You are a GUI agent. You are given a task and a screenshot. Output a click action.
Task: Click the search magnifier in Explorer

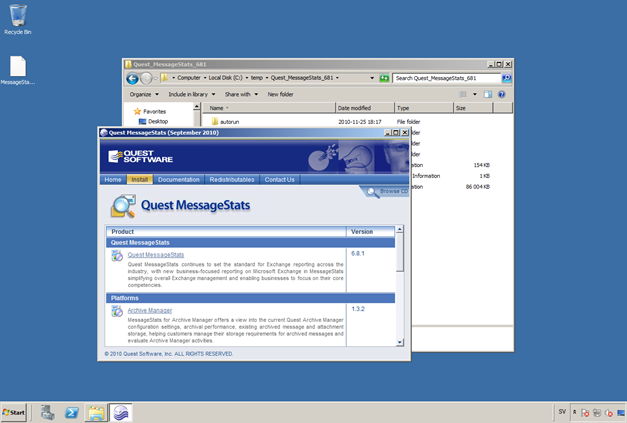click(506, 78)
